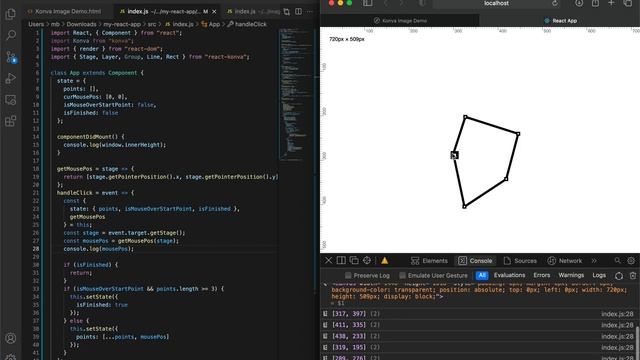Open the Downloads breadcrumb segment
The height and width of the screenshot is (360, 640).
81,24
